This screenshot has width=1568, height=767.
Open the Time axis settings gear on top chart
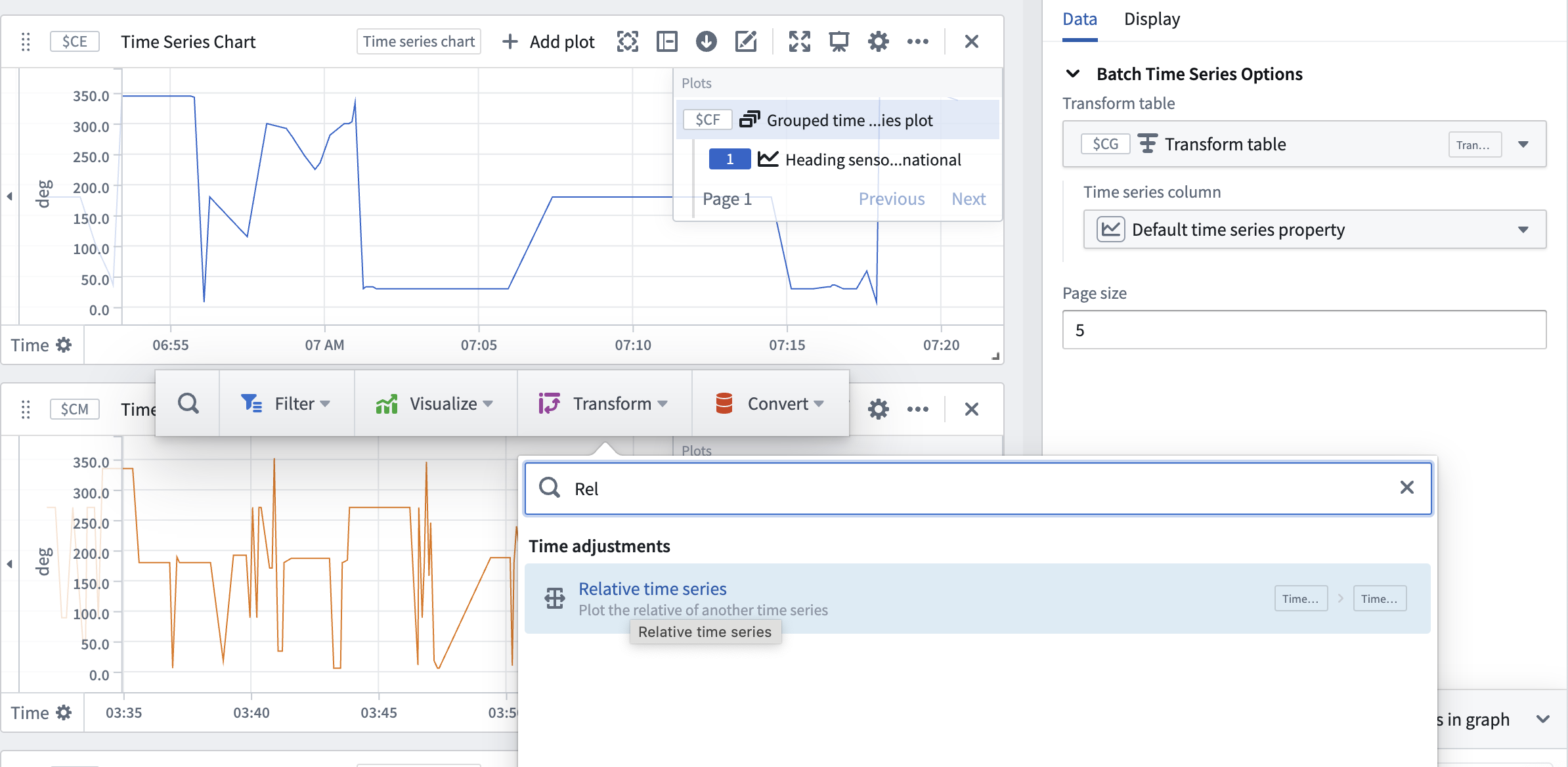tap(64, 345)
